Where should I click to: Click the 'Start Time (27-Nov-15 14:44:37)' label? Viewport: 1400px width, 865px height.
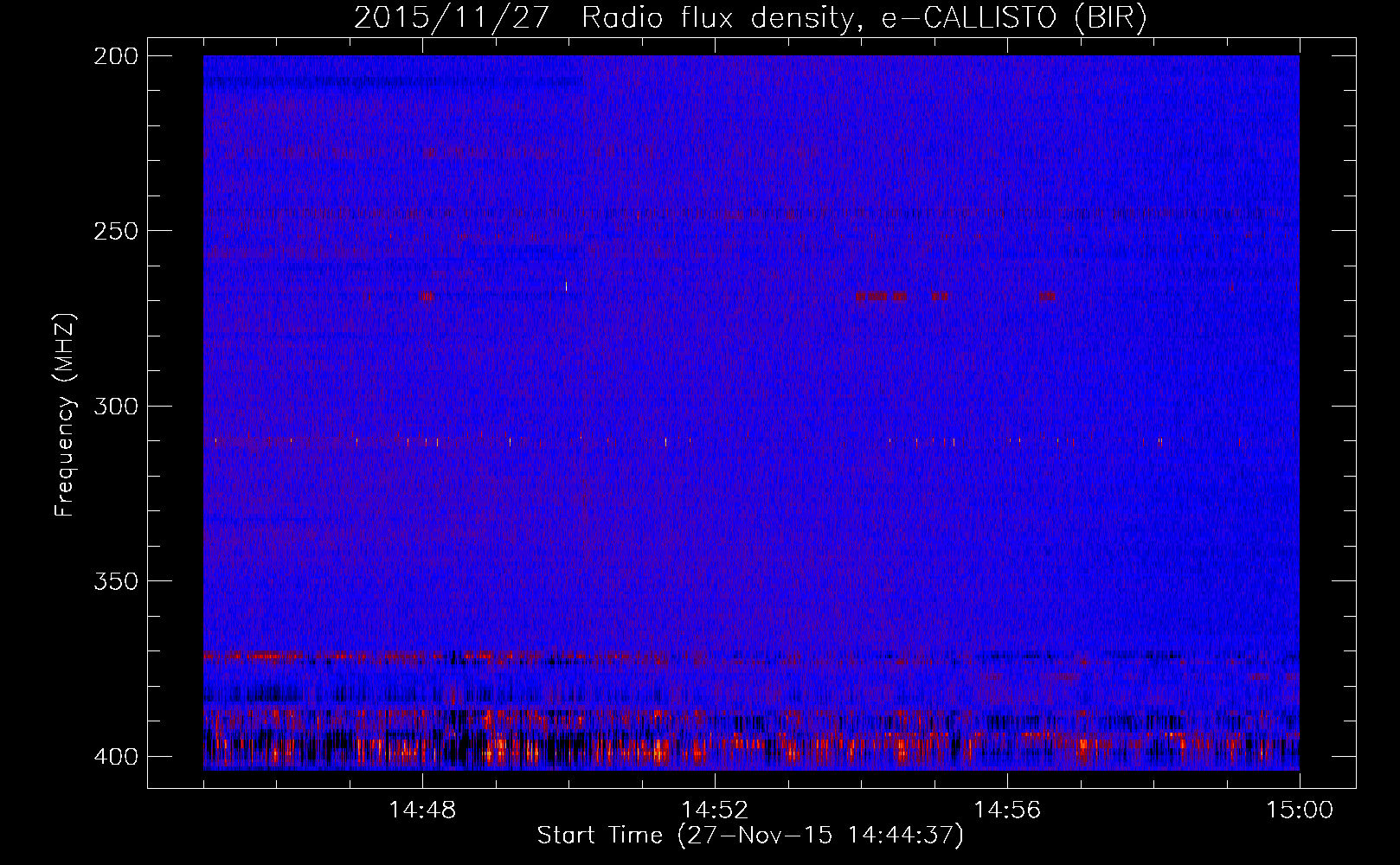pyautogui.click(x=750, y=836)
